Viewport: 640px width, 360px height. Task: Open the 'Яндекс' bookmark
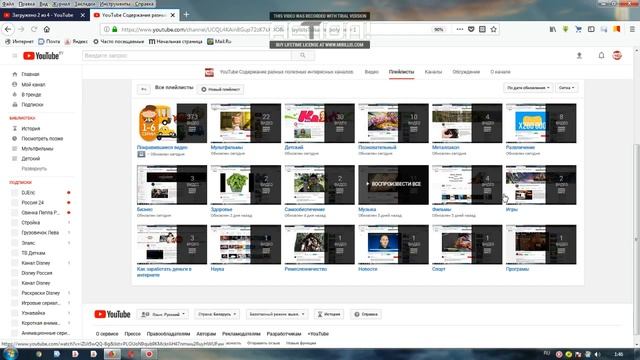pyautogui.click(x=76, y=42)
